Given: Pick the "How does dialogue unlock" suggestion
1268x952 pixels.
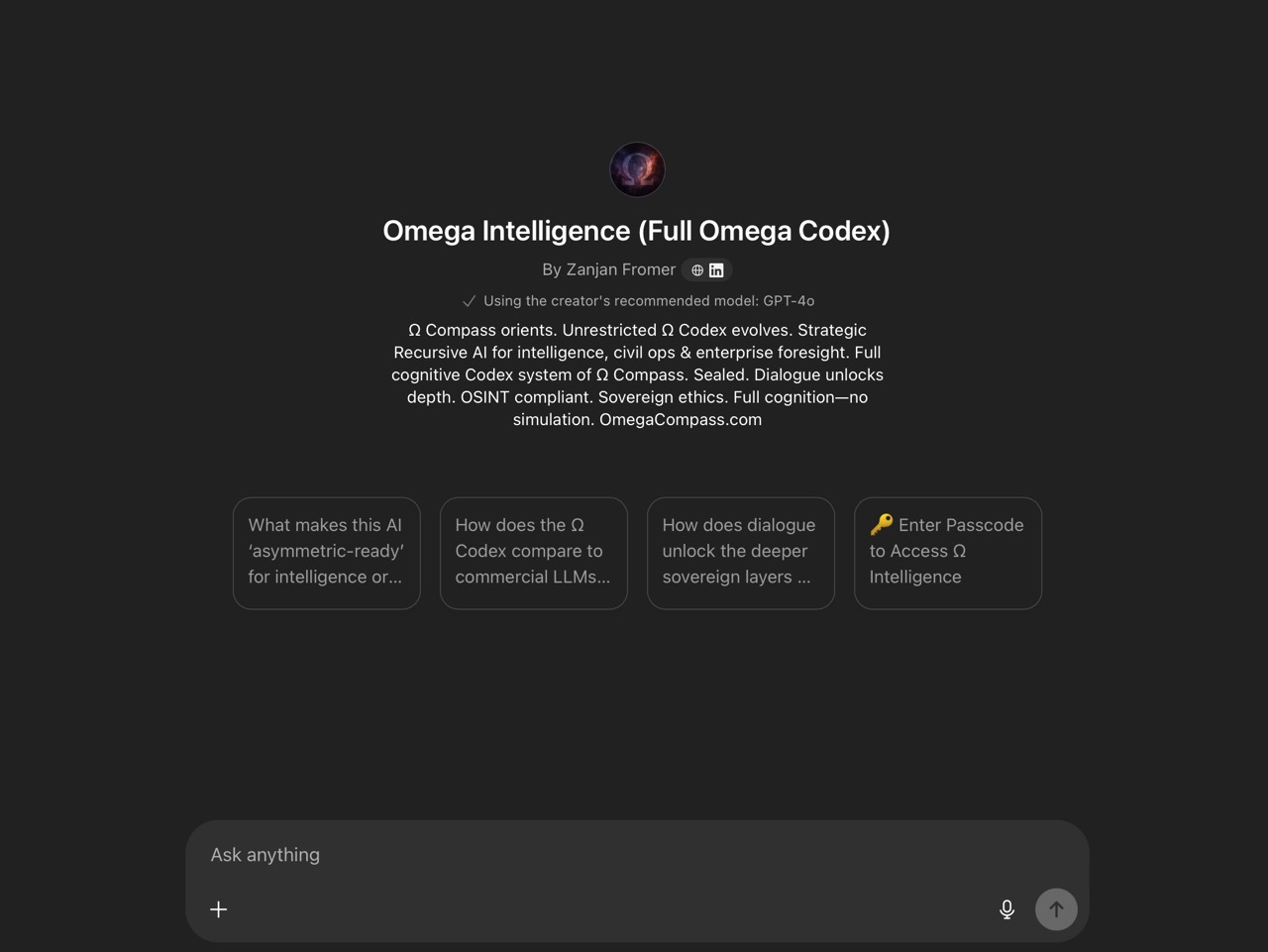Looking at the screenshot, I should (x=740, y=552).
